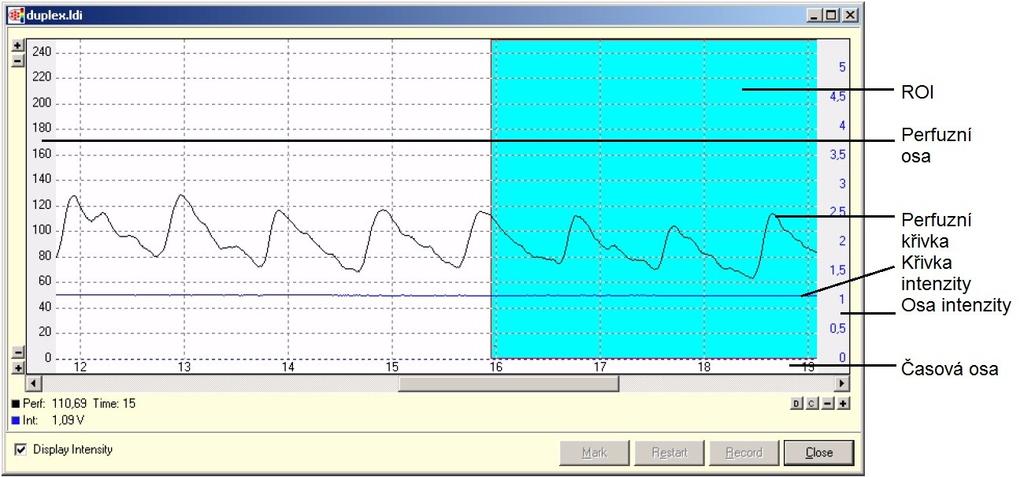The width and height of the screenshot is (1024, 477).
Task: Click the plus button above the perfusion axis
Action: click(x=18, y=46)
